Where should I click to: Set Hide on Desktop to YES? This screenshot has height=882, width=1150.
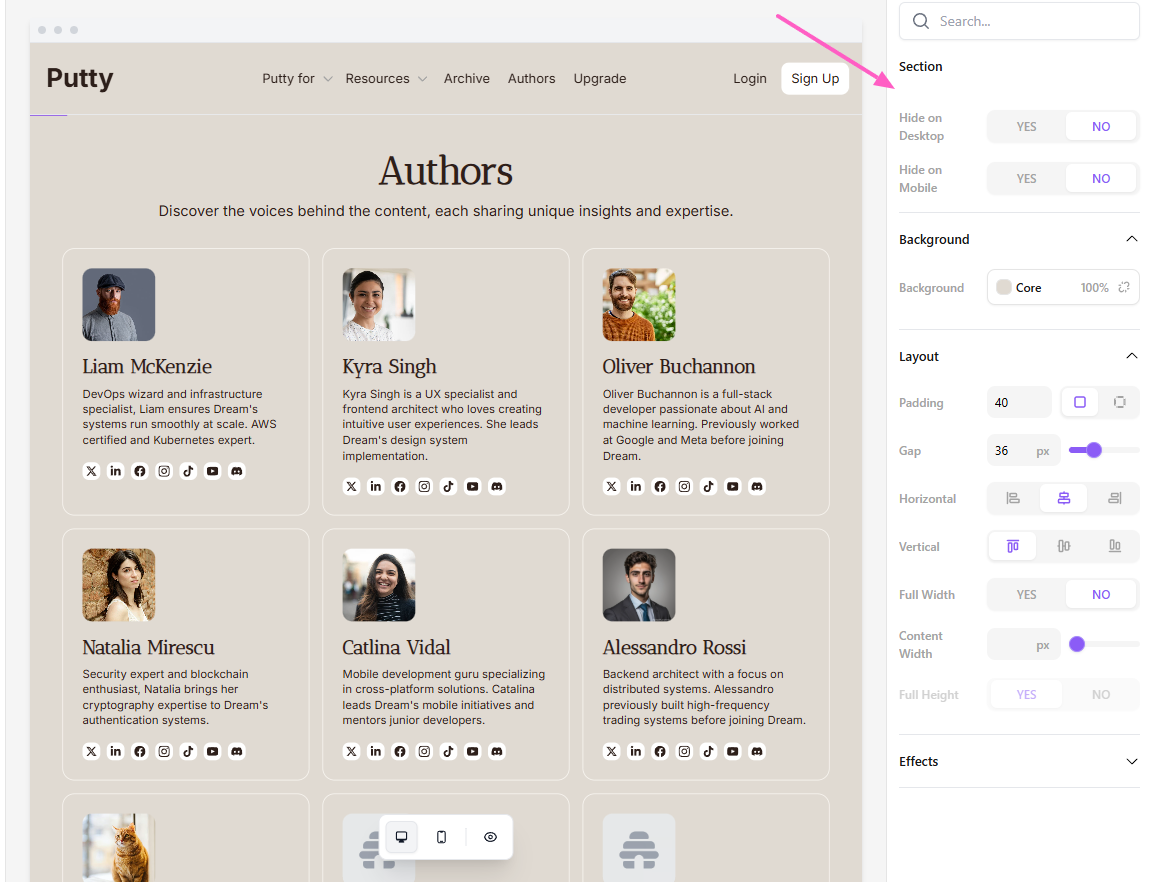coord(1026,127)
